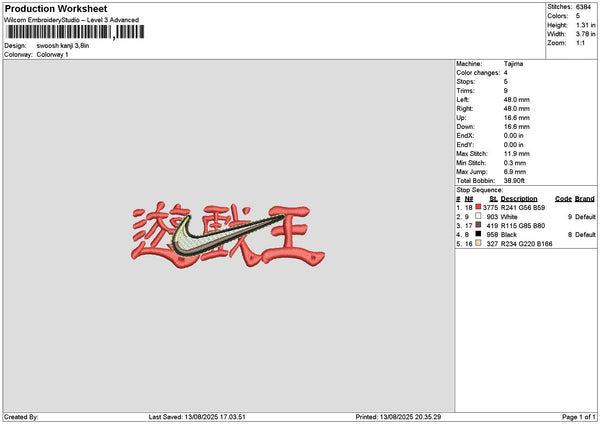
Task: Select the 'Last Saved: 13/08/2025 17.03.51' footer text
Action: 197,417
